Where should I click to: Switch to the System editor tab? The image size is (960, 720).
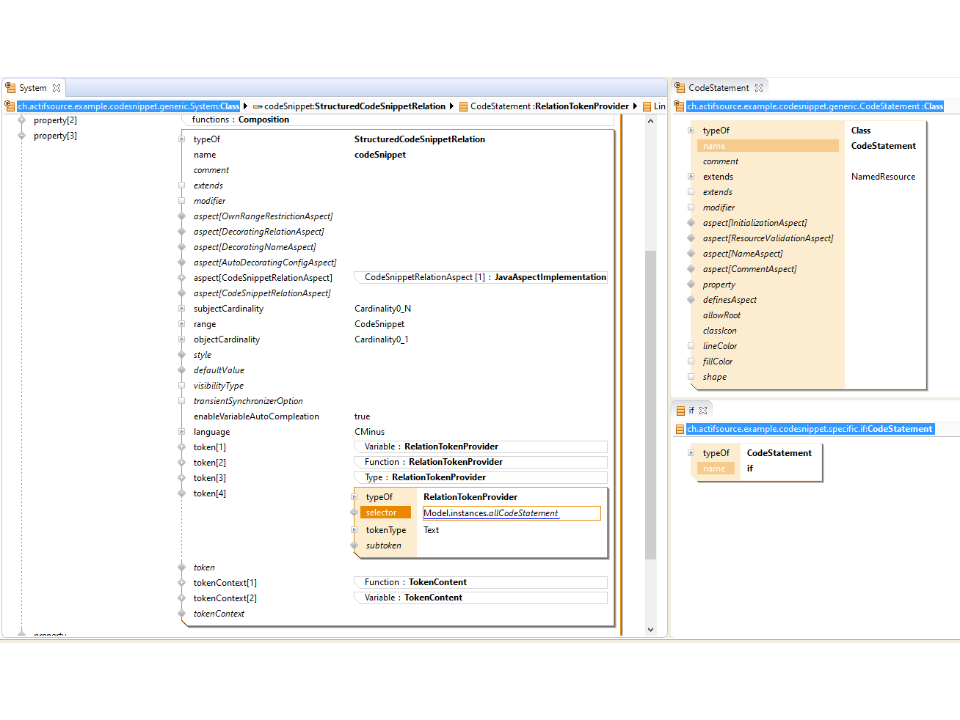coord(32,88)
